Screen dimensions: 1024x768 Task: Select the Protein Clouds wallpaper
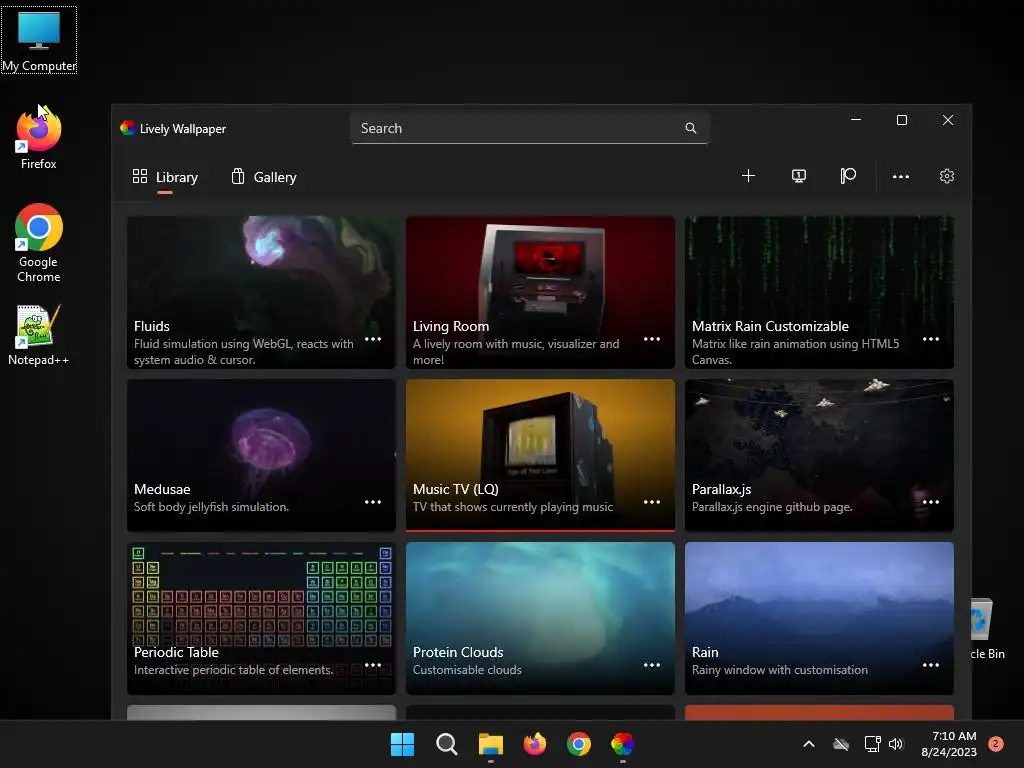540,618
